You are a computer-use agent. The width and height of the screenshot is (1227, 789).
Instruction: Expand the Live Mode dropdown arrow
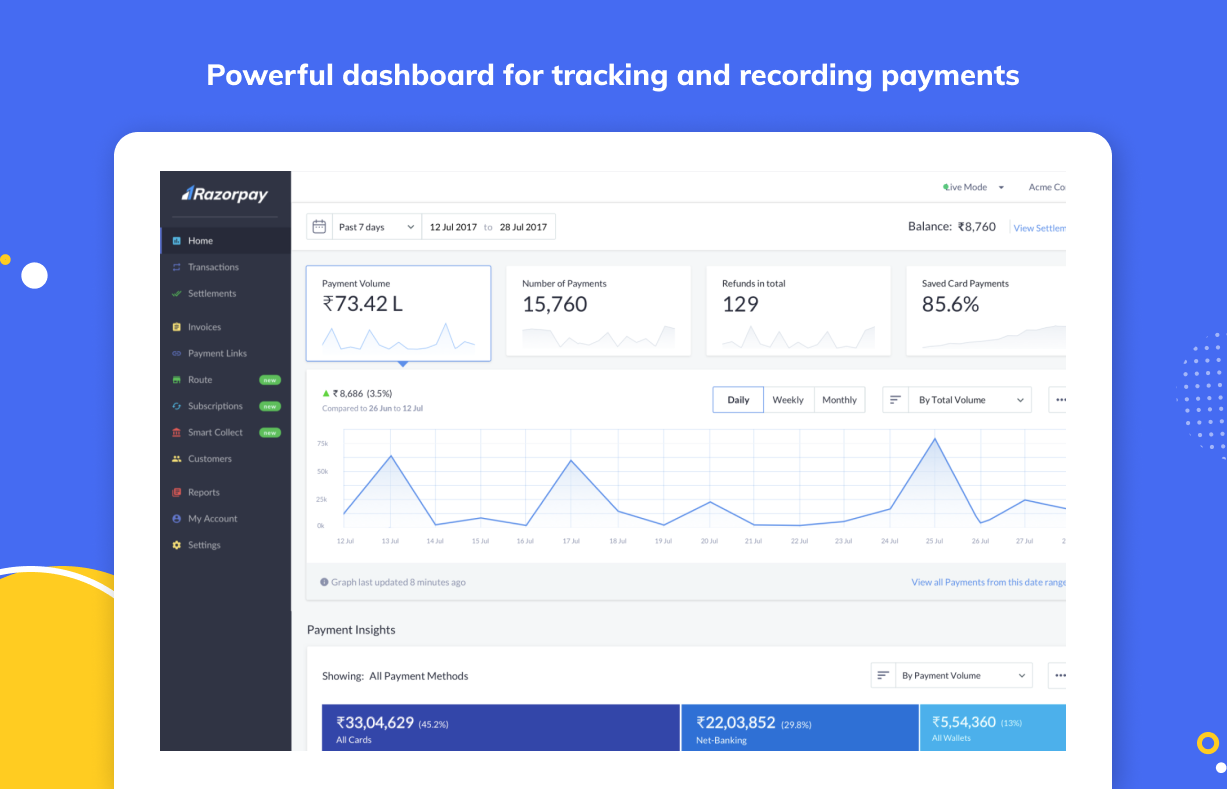pos(1001,187)
